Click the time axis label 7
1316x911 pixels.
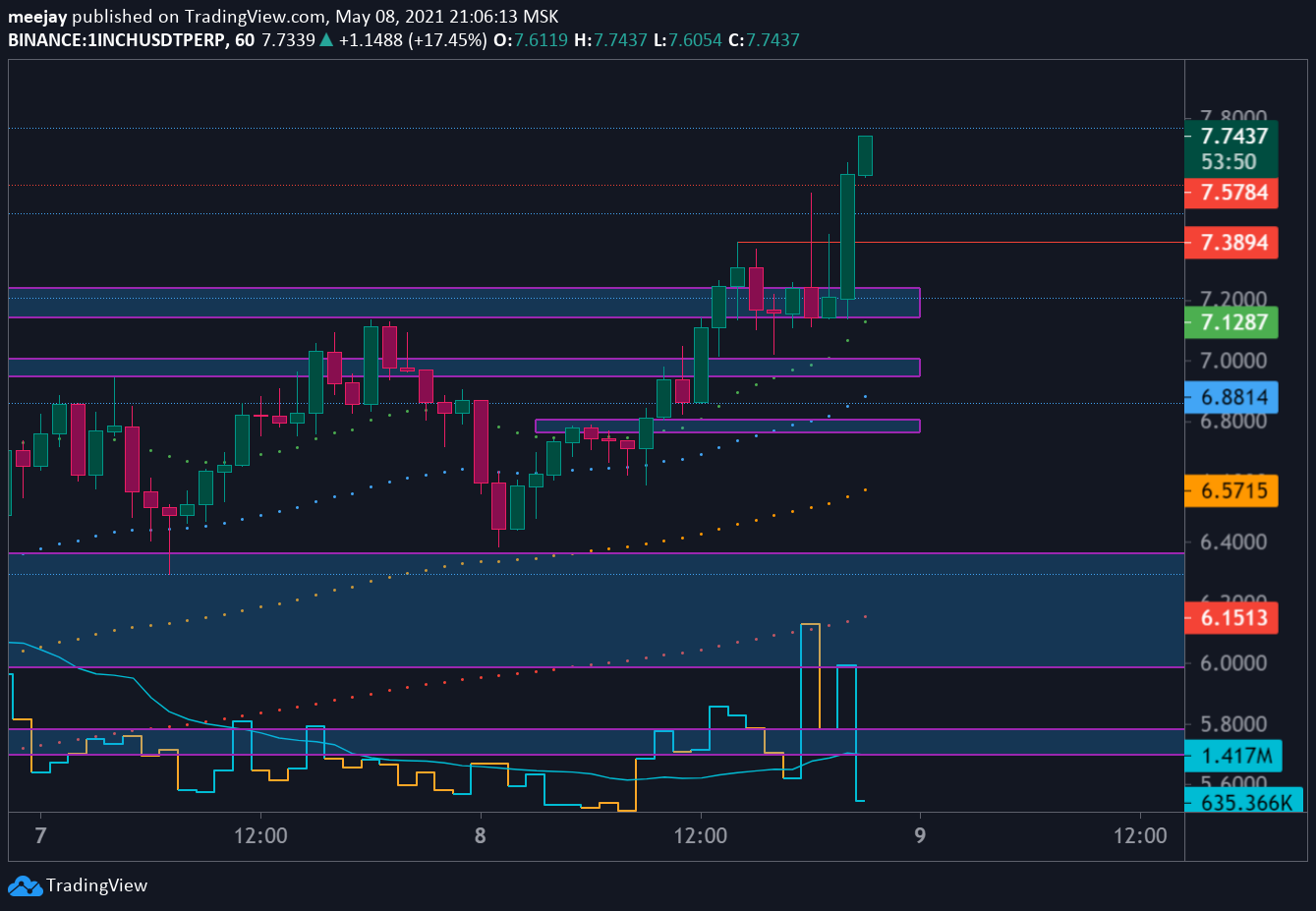click(x=40, y=836)
